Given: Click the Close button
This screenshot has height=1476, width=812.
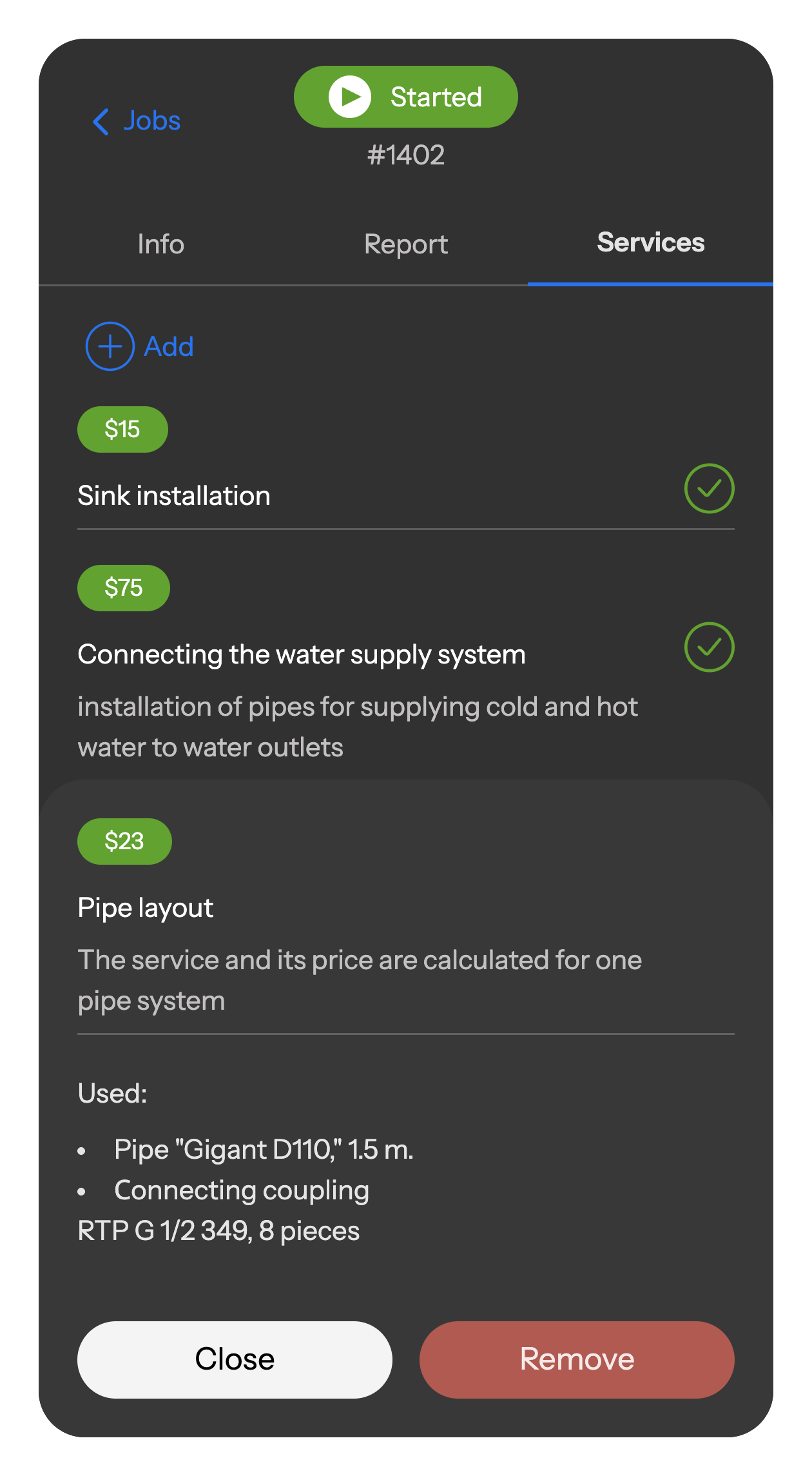Looking at the screenshot, I should (235, 1359).
